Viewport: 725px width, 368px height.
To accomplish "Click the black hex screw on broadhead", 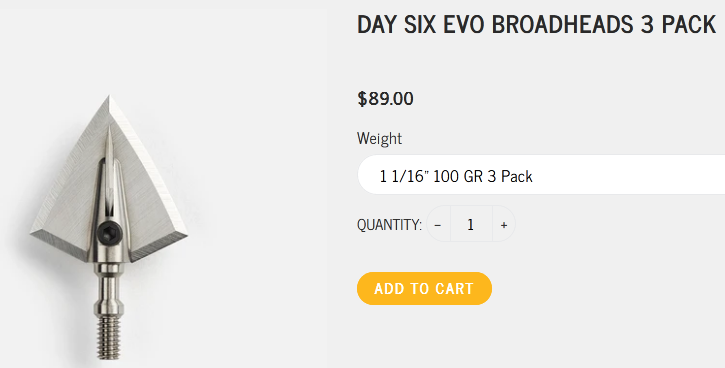I will (x=109, y=231).
